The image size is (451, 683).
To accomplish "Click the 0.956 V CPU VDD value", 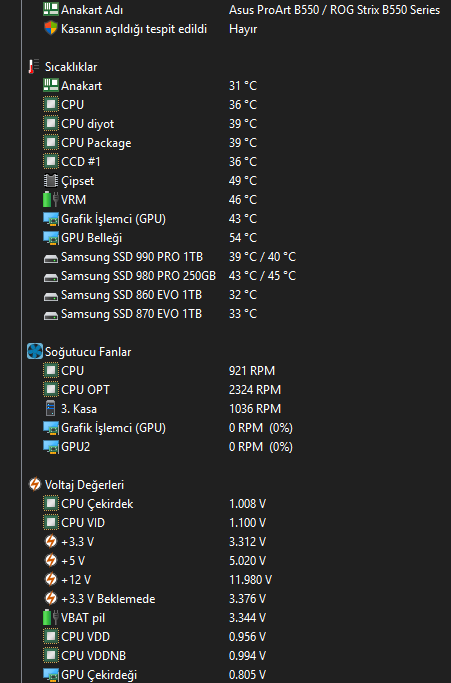I will pyautogui.click(x=248, y=637).
